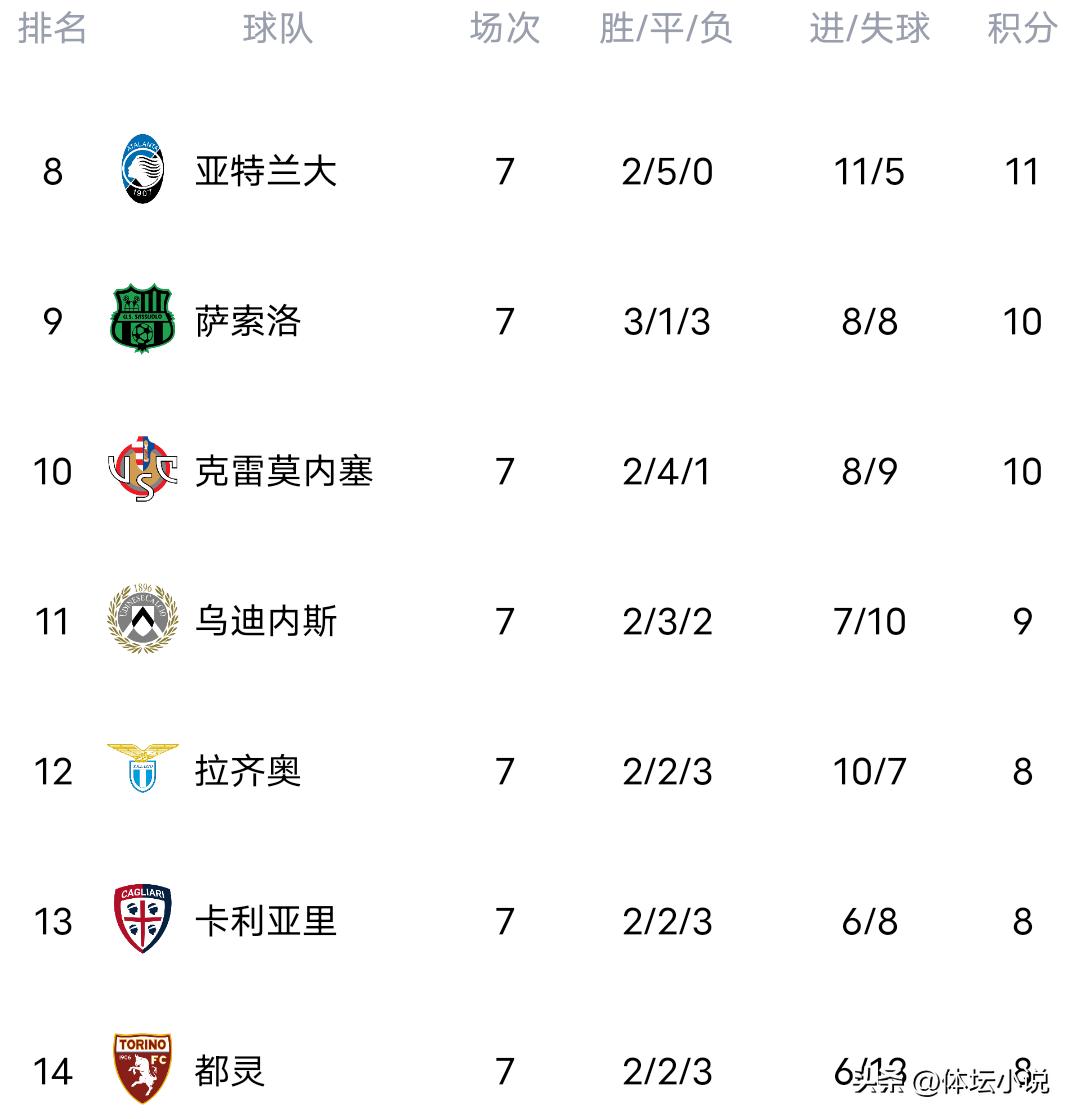Select the 积分 column header
1074x1119 pixels.
(x=1022, y=28)
